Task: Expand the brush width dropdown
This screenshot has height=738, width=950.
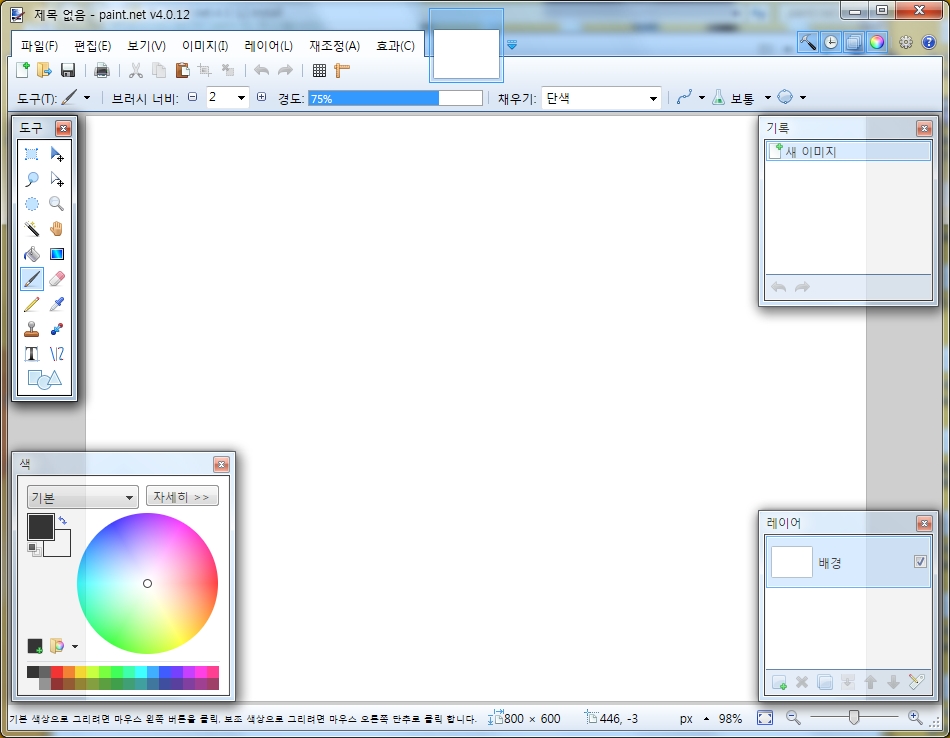Action: coord(241,98)
